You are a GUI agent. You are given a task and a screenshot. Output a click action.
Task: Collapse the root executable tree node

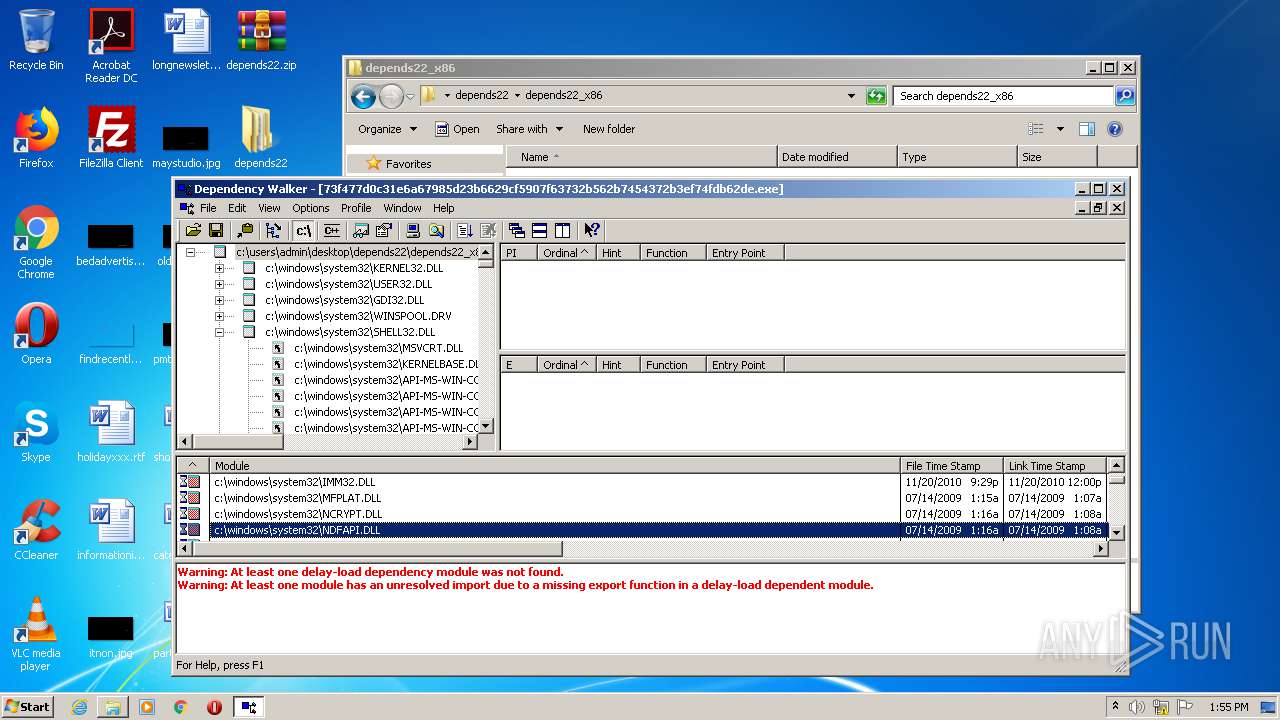pos(190,252)
